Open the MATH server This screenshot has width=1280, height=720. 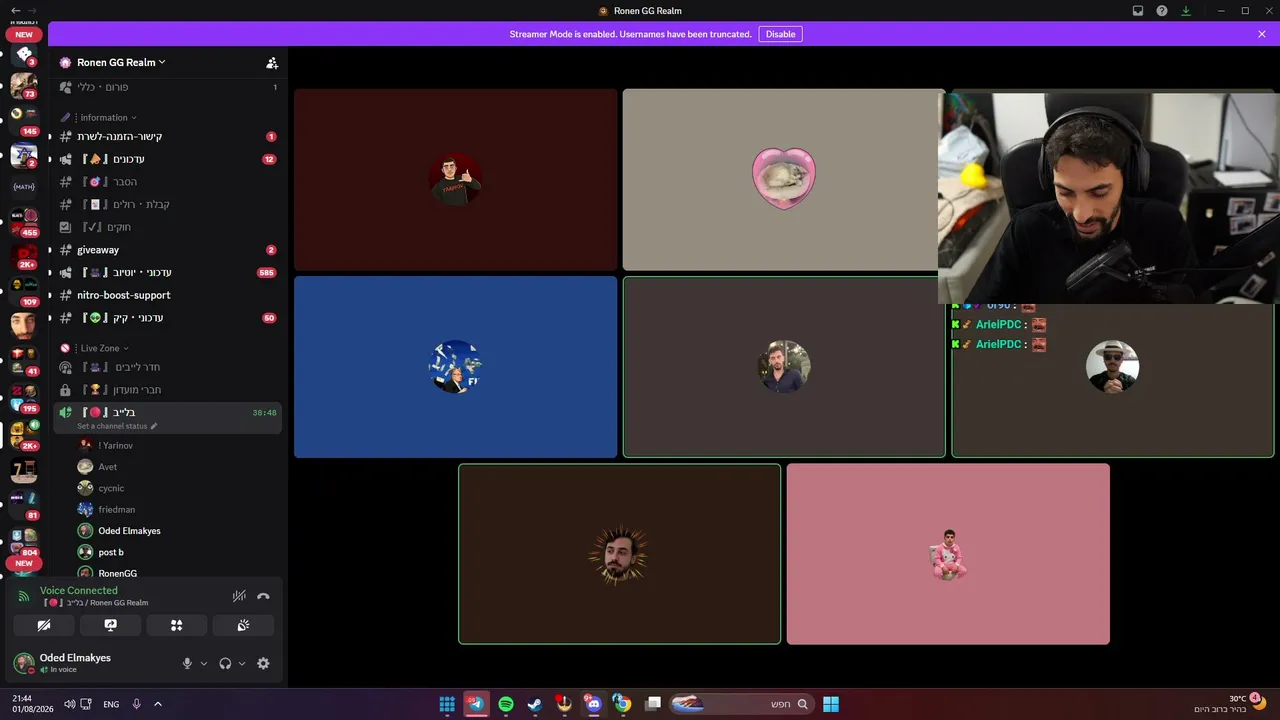point(24,186)
